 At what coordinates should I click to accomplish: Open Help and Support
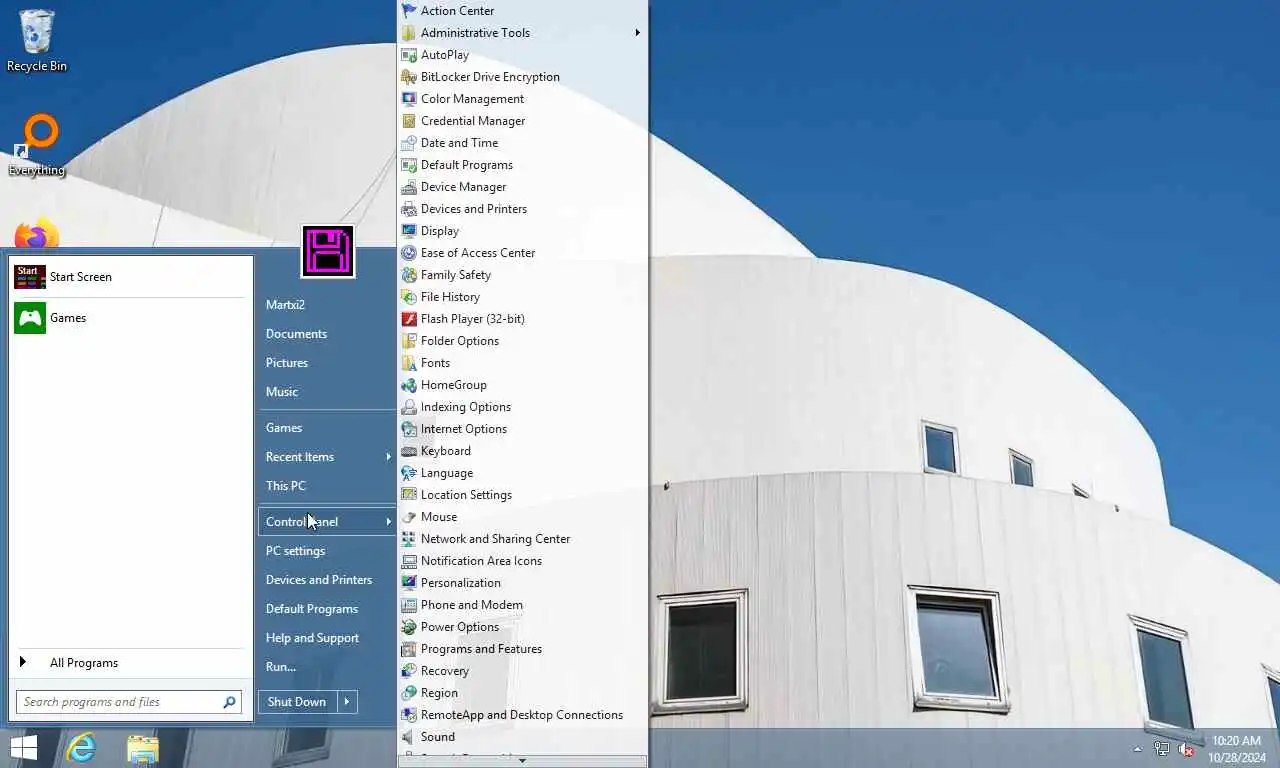[312, 638]
